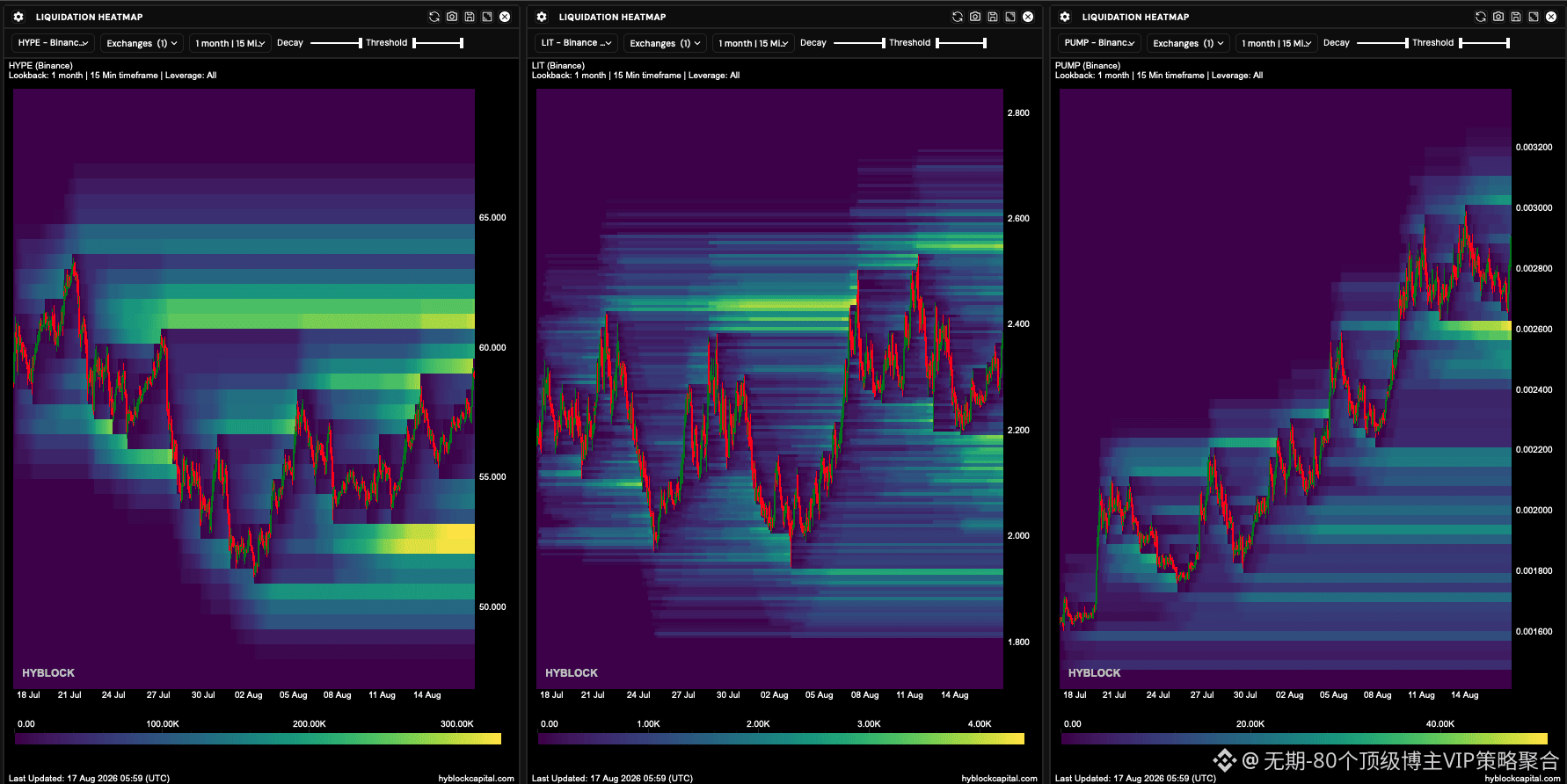
Task: Open settings gear in LIT heatmap panel
Action: (x=542, y=17)
